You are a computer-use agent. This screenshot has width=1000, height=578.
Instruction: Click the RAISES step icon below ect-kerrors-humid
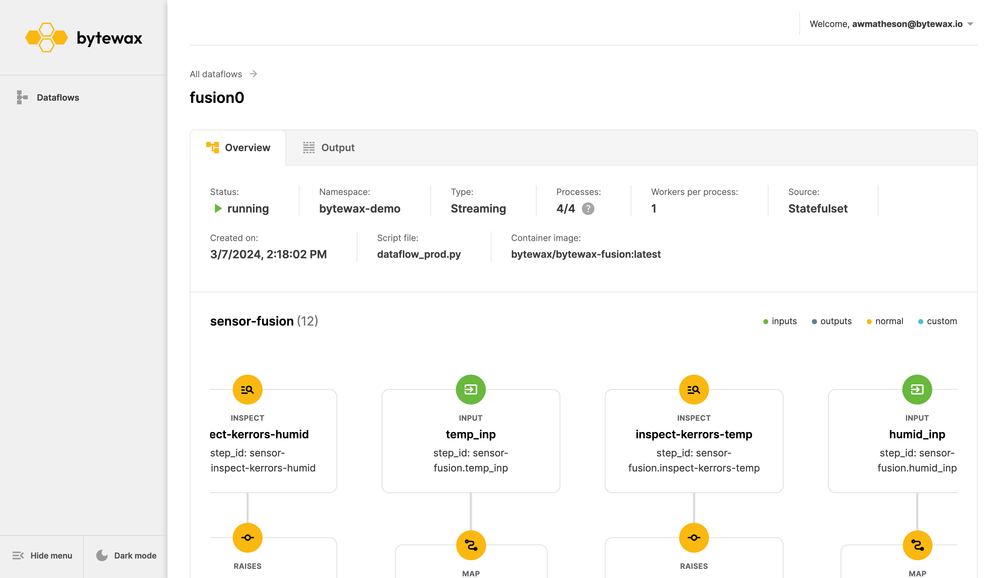[247, 537]
